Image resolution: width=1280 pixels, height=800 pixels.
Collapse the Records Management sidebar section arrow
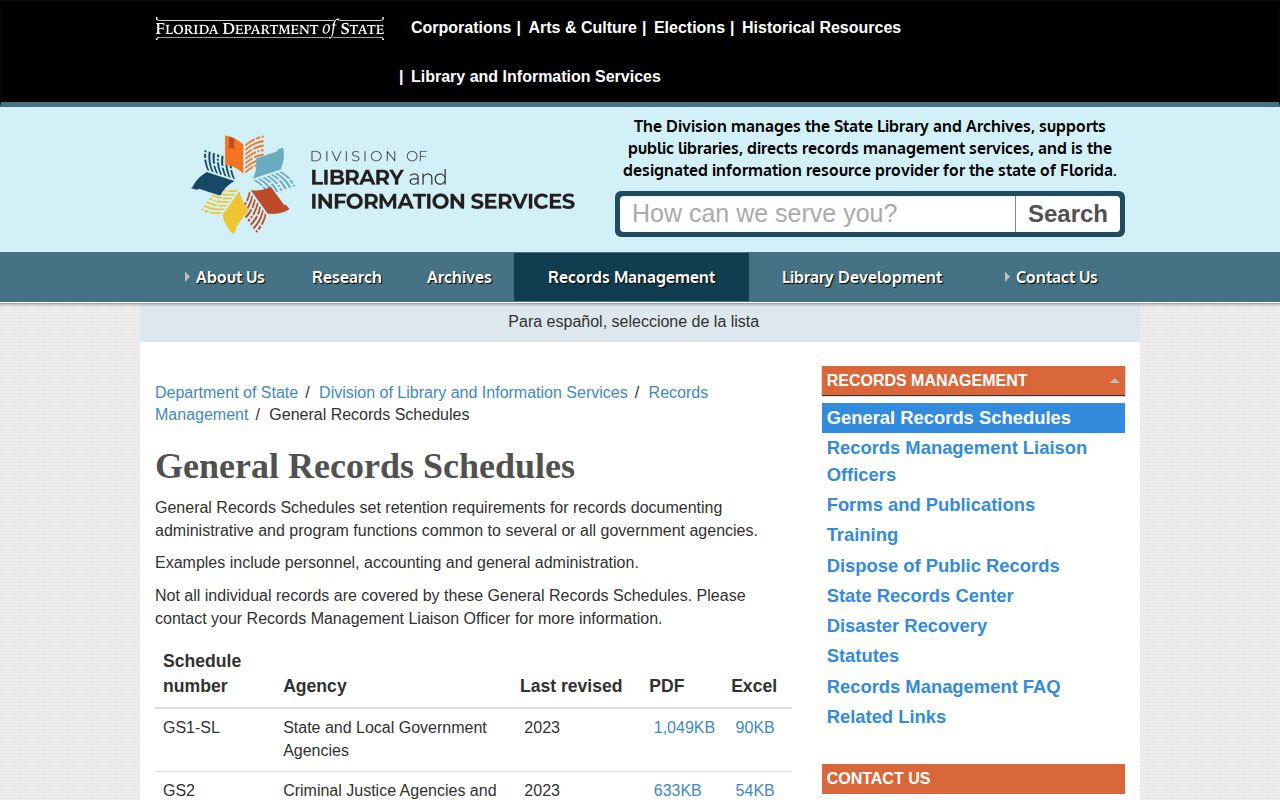click(1114, 381)
